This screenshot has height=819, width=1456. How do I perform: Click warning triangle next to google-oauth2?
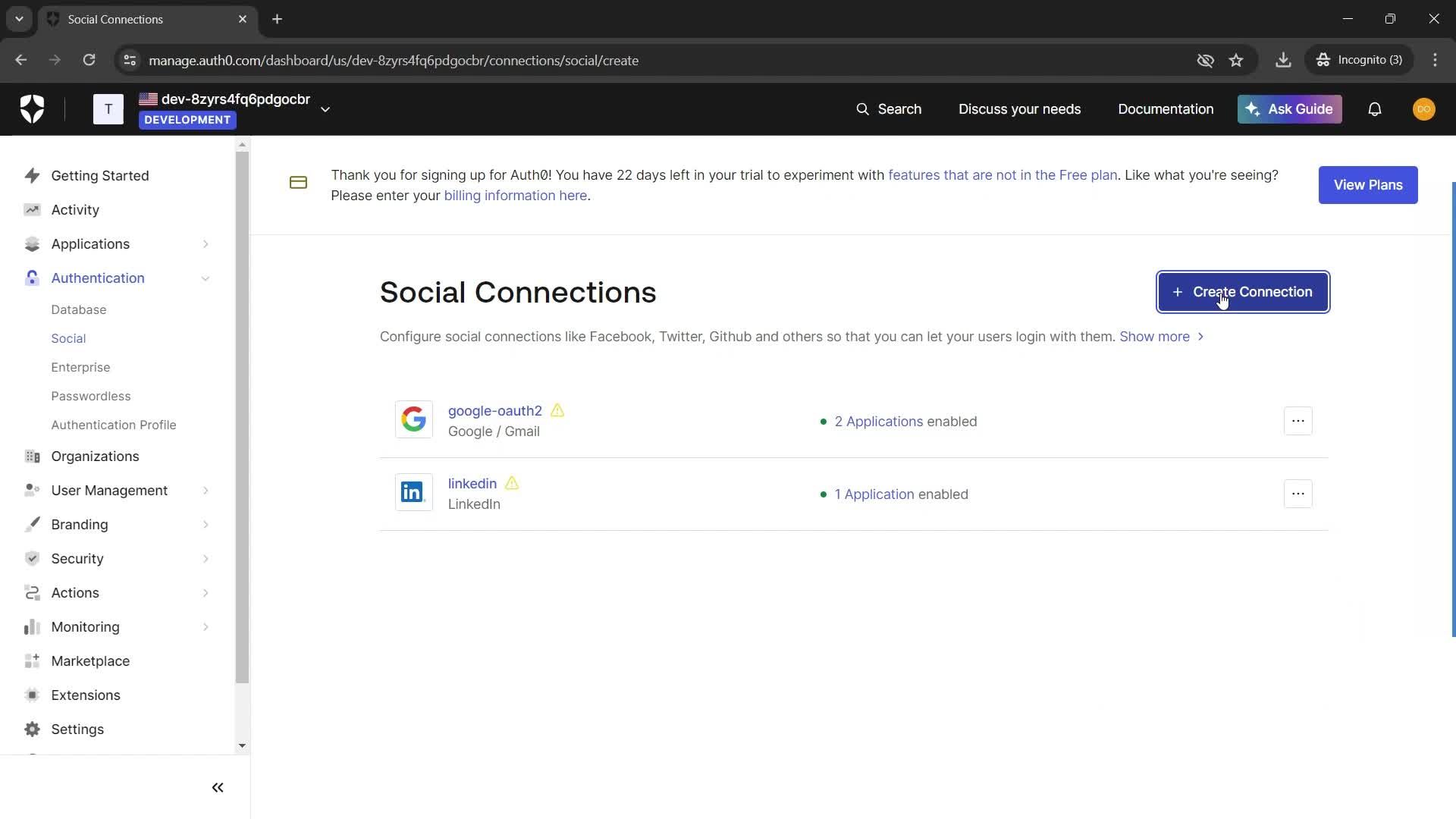coord(557,410)
